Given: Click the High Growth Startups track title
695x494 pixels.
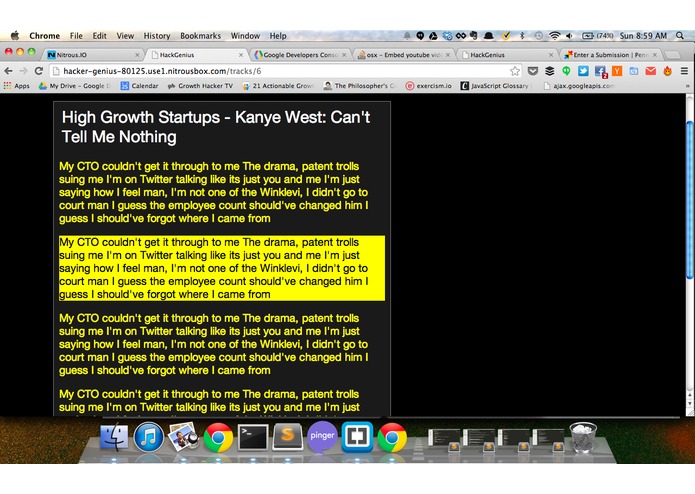Looking at the screenshot, I should tap(216, 127).
